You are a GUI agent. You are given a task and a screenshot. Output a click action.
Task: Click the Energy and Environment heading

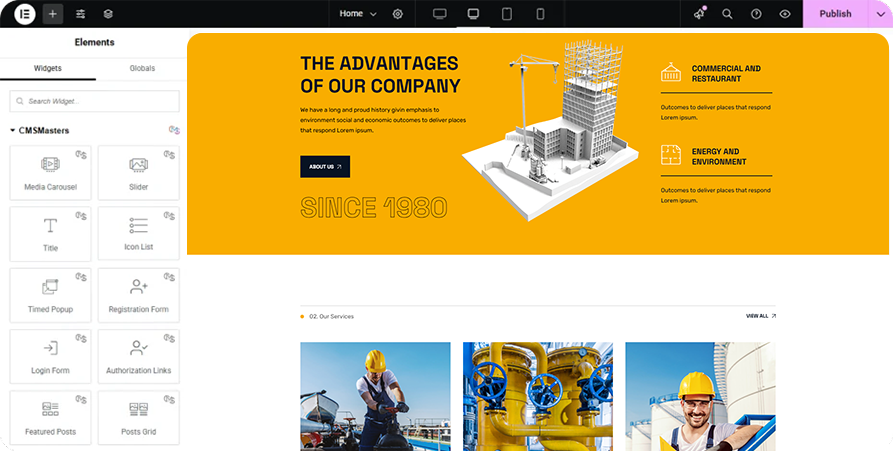[719, 157]
